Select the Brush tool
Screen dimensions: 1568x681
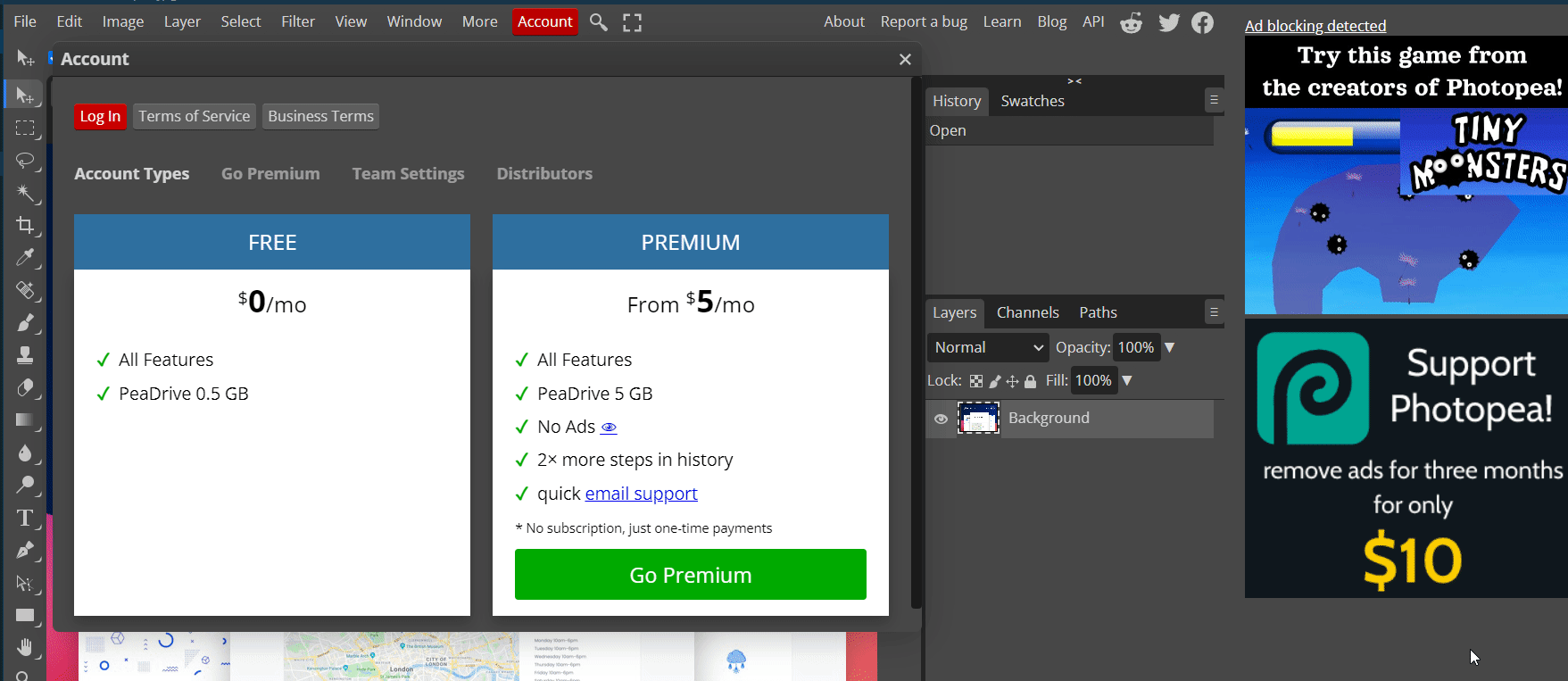25,323
